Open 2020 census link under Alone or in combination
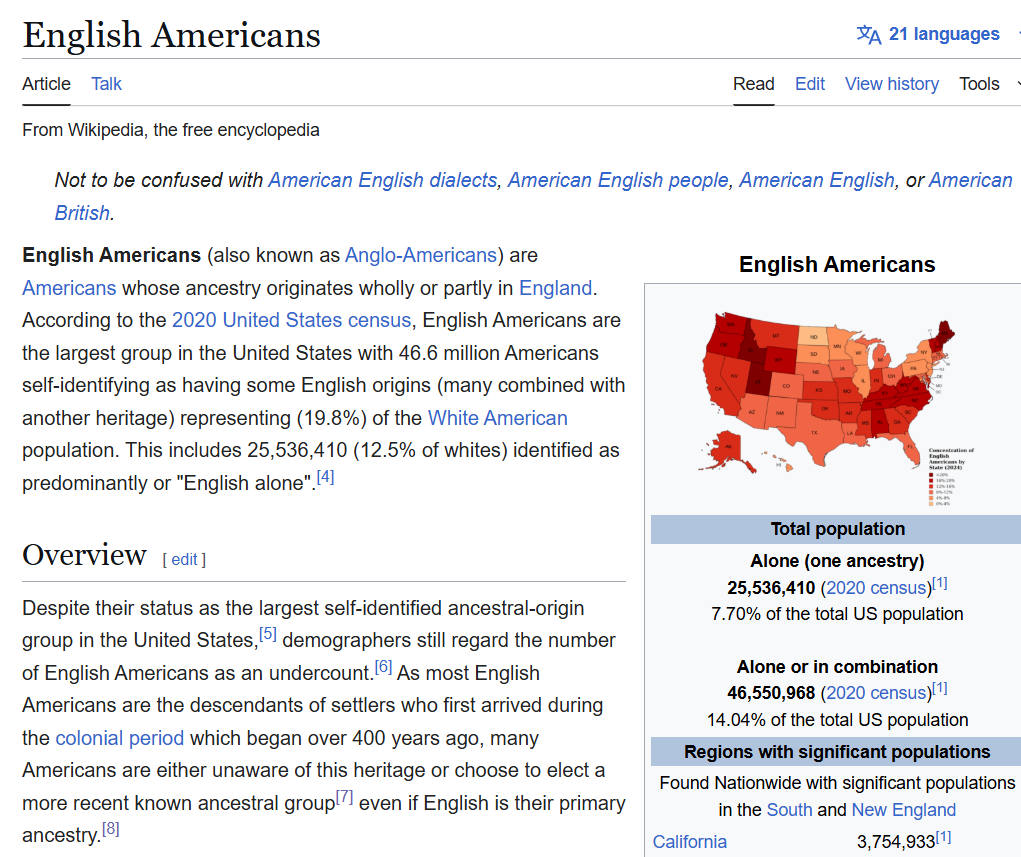This screenshot has width=1021, height=857. [x=876, y=693]
